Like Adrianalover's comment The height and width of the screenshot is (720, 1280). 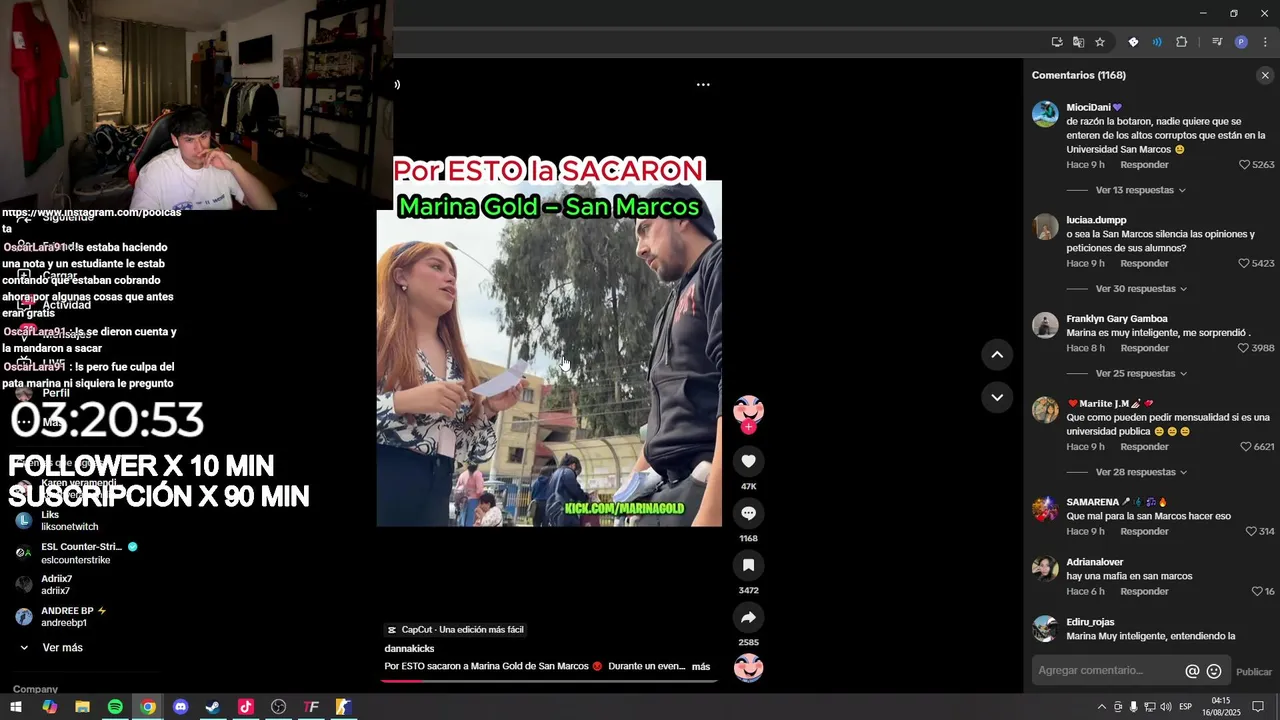[x=1257, y=591]
